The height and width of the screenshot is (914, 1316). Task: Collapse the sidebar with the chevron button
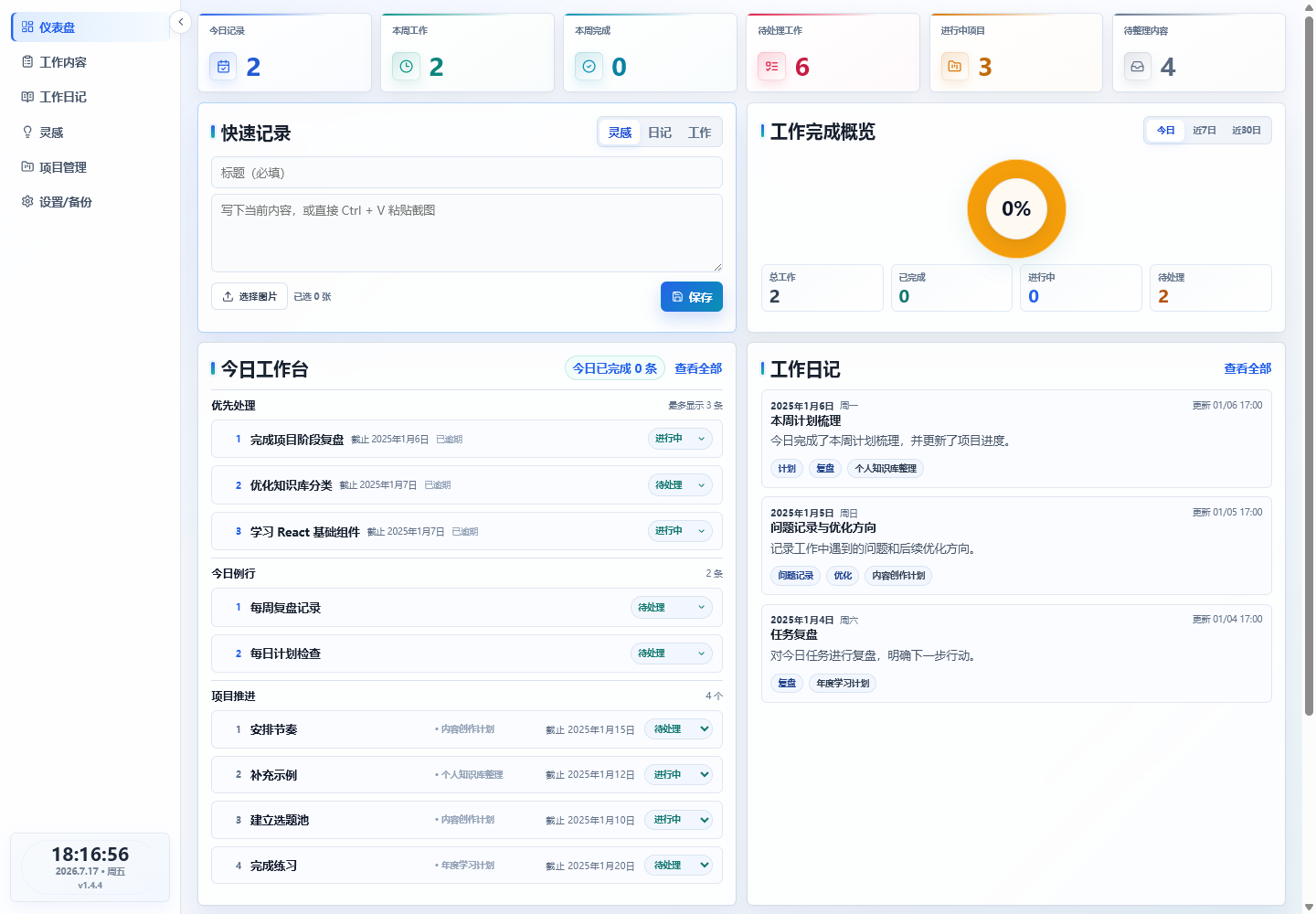coord(181,22)
